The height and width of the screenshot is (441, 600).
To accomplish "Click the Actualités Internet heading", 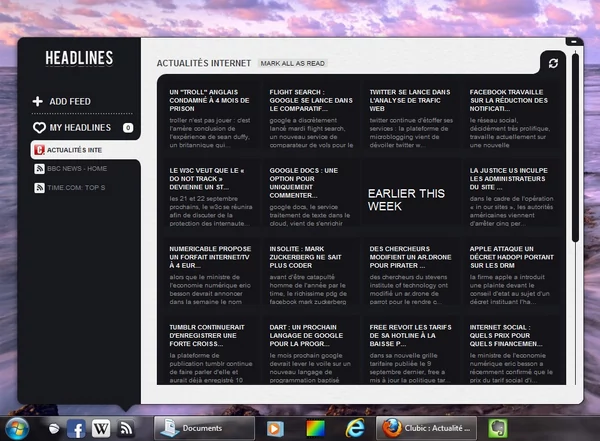I will 204,63.
